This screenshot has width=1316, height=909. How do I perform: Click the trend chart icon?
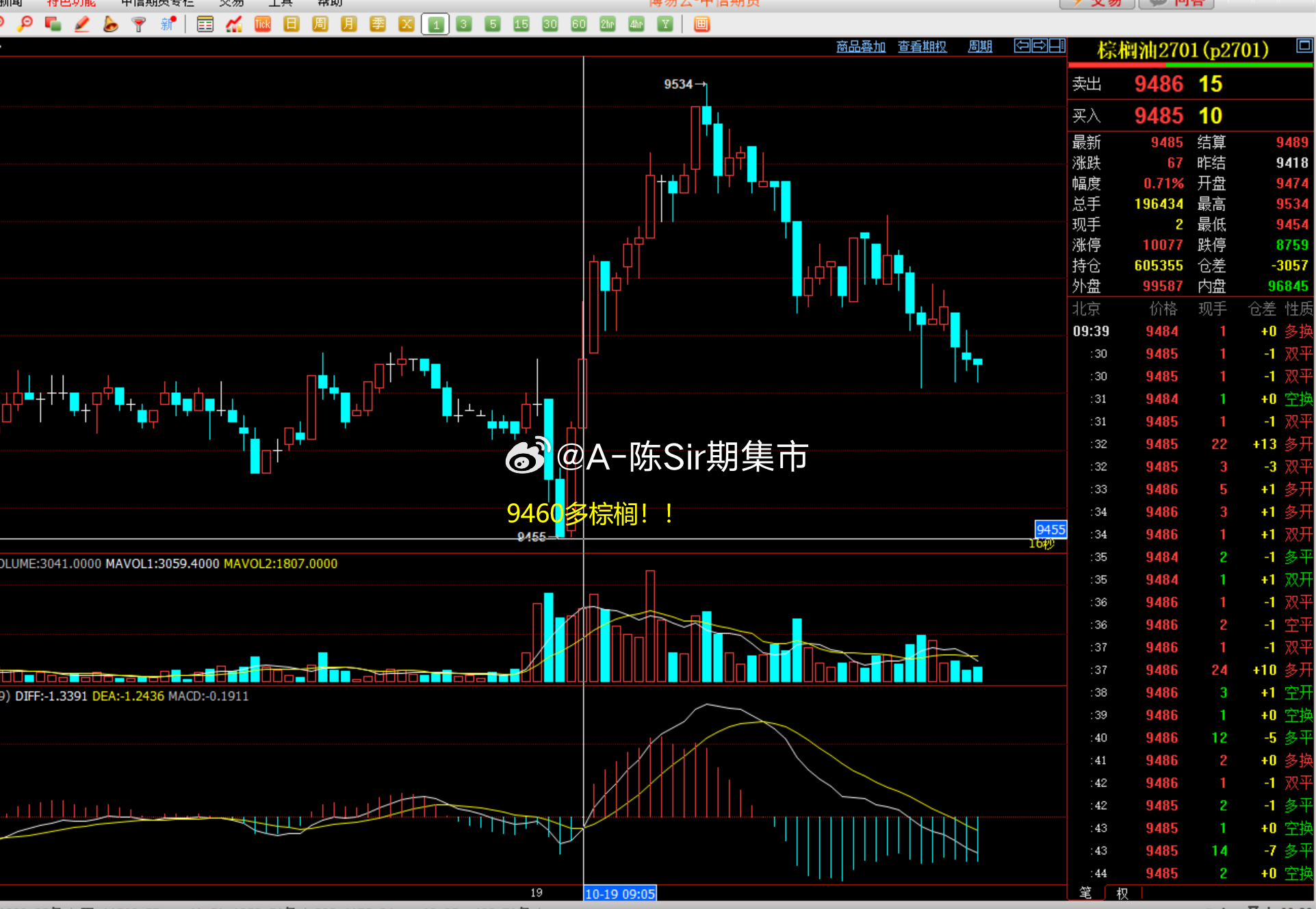click(234, 25)
